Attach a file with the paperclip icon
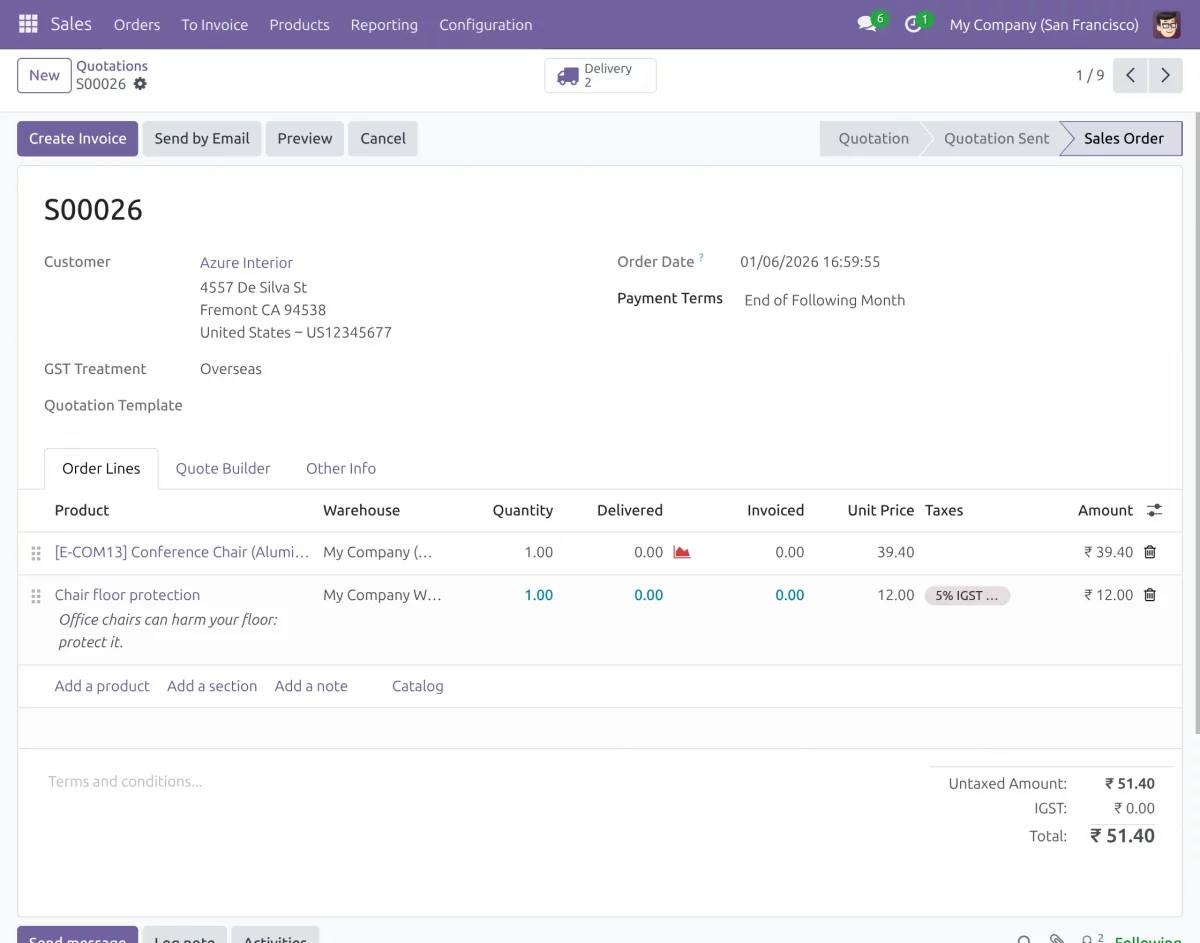 (x=1056, y=938)
